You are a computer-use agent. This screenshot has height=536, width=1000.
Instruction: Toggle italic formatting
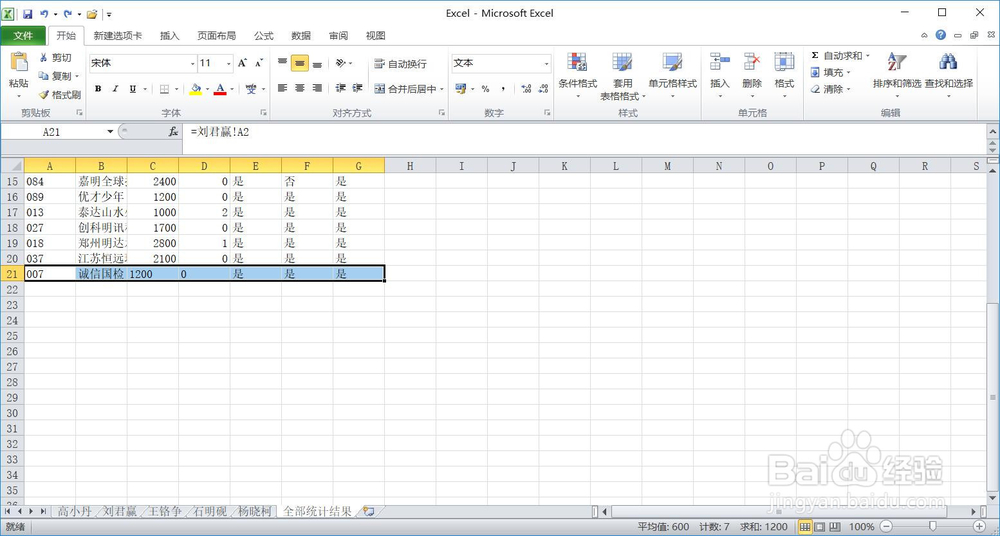pos(115,89)
